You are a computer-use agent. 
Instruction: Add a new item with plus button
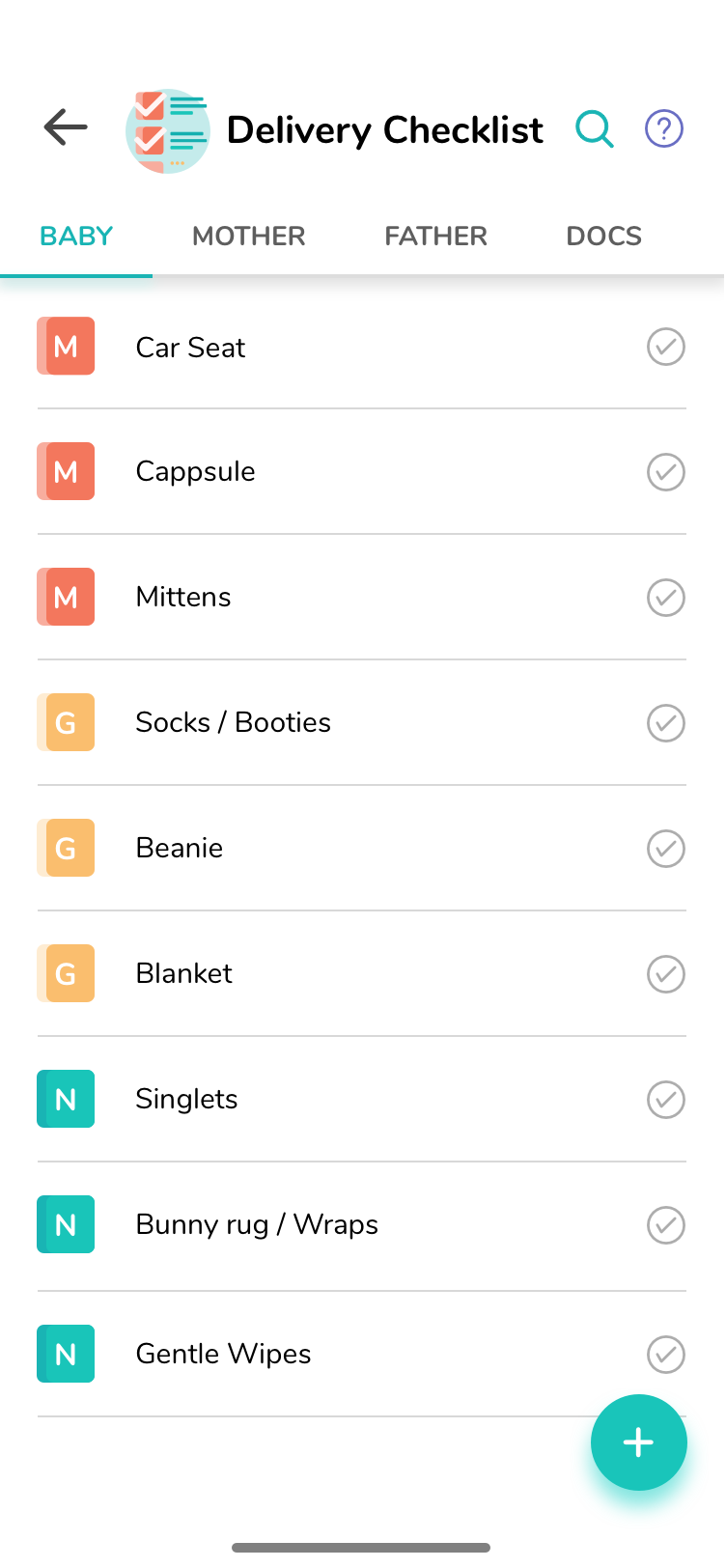[638, 1442]
